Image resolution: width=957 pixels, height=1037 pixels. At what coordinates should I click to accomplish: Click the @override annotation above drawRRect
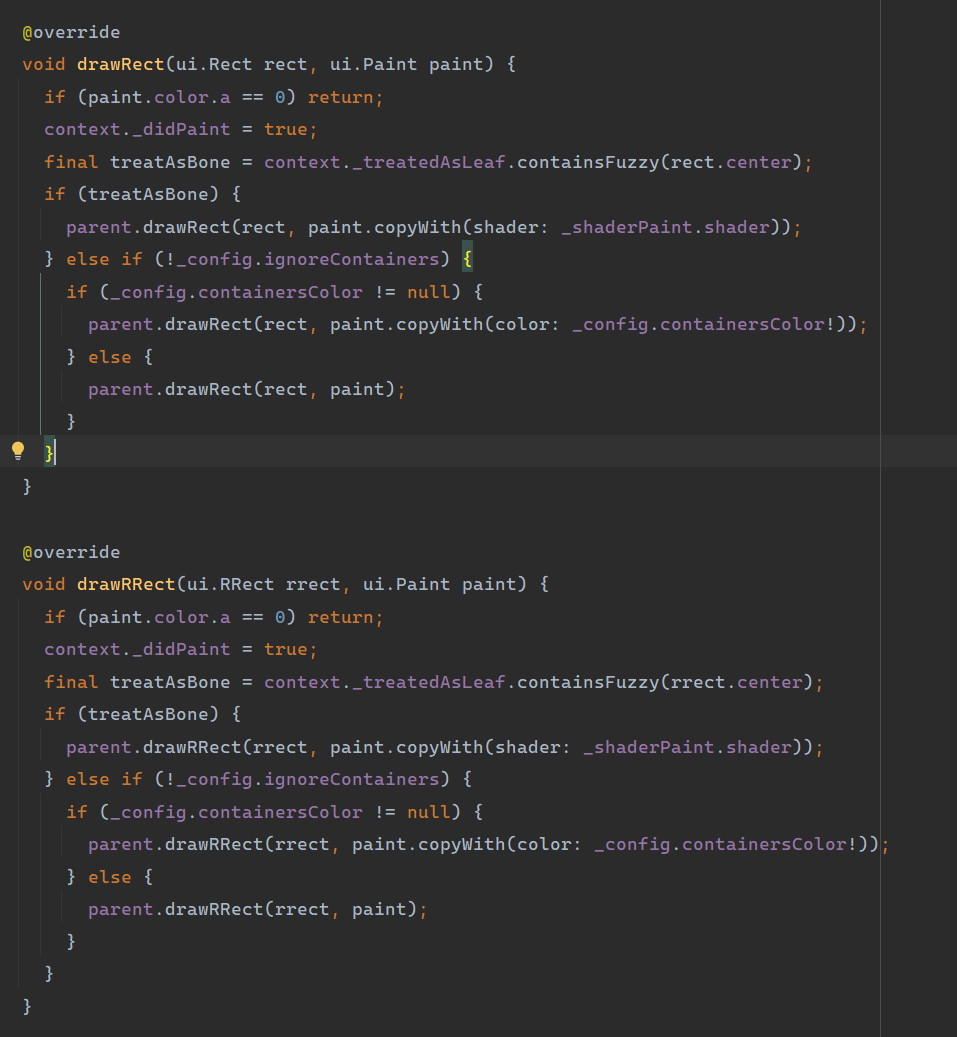click(71, 552)
